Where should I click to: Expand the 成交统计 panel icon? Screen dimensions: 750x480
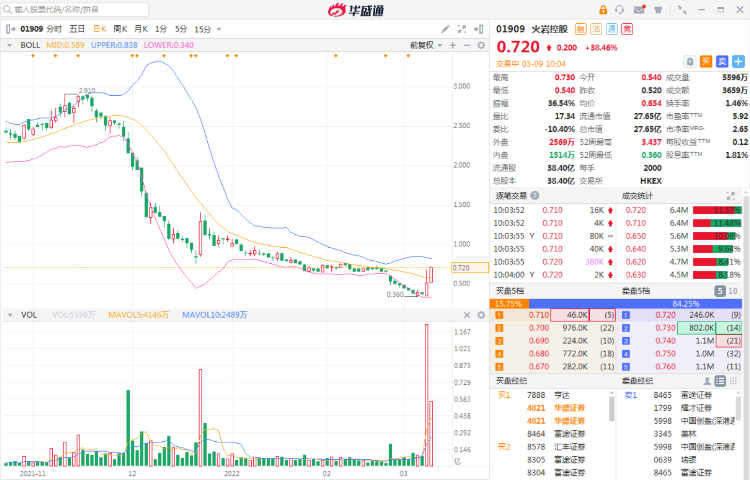(x=730, y=196)
